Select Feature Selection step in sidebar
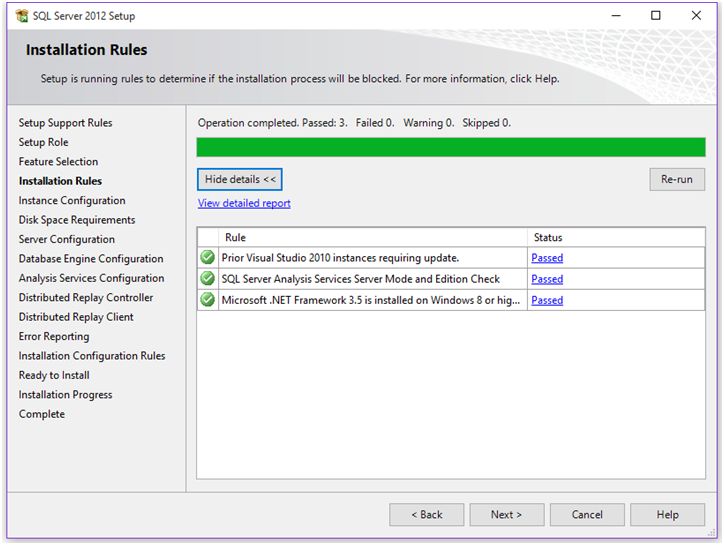Image resolution: width=724 pixels, height=545 pixels. pyautogui.click(x=59, y=162)
